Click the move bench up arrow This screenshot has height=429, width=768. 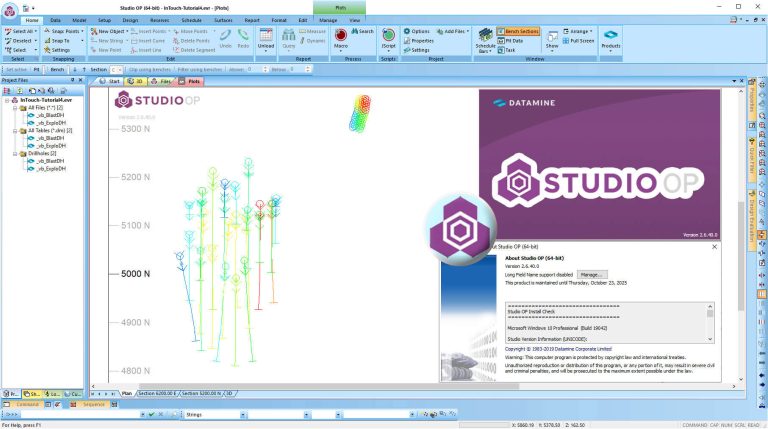coord(84,70)
